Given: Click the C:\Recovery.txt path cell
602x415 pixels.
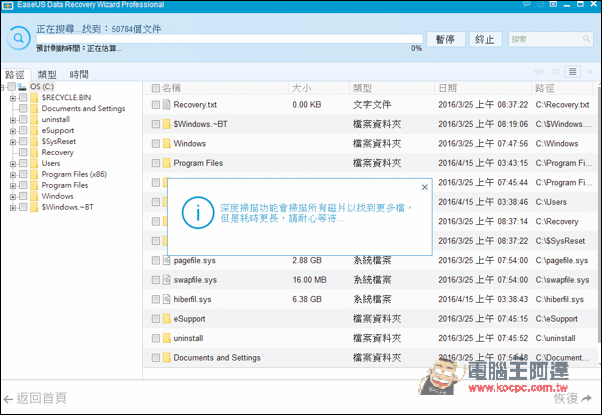Looking at the screenshot, I should pos(562,104).
